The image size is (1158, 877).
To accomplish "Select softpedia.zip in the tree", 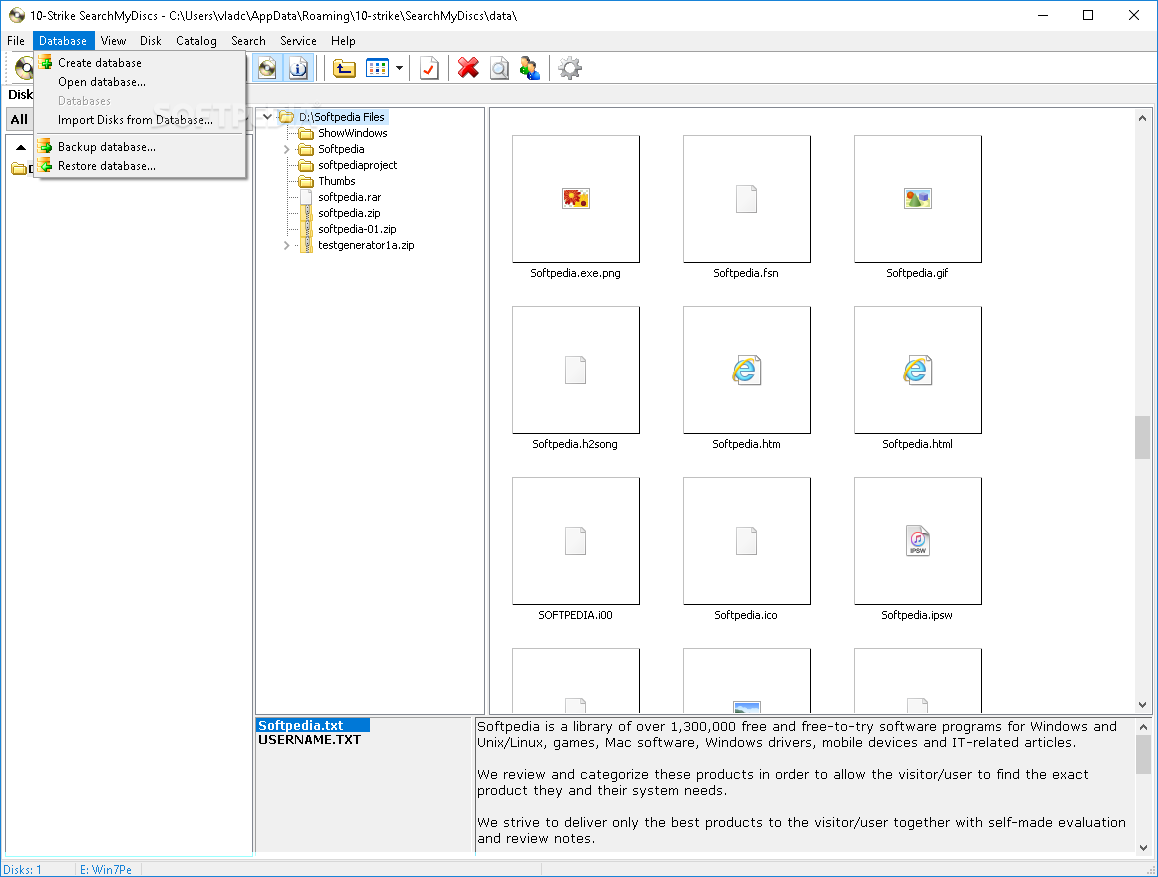I will pos(349,213).
